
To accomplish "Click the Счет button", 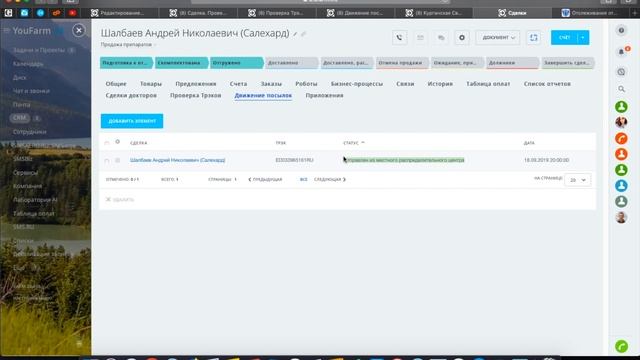I will tap(564, 38).
